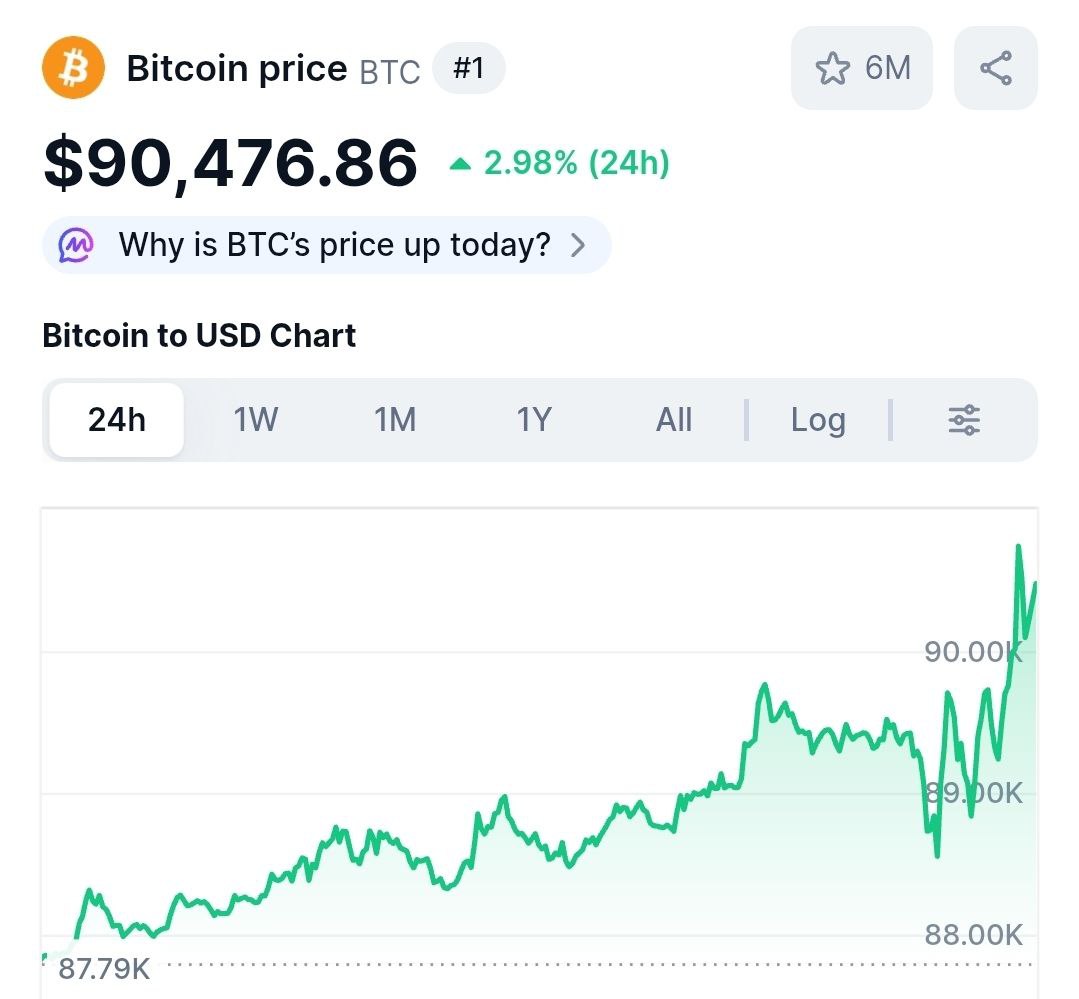This screenshot has width=1079, height=999.
Task: Click the green price-up triangle indicator
Action: pos(460,163)
